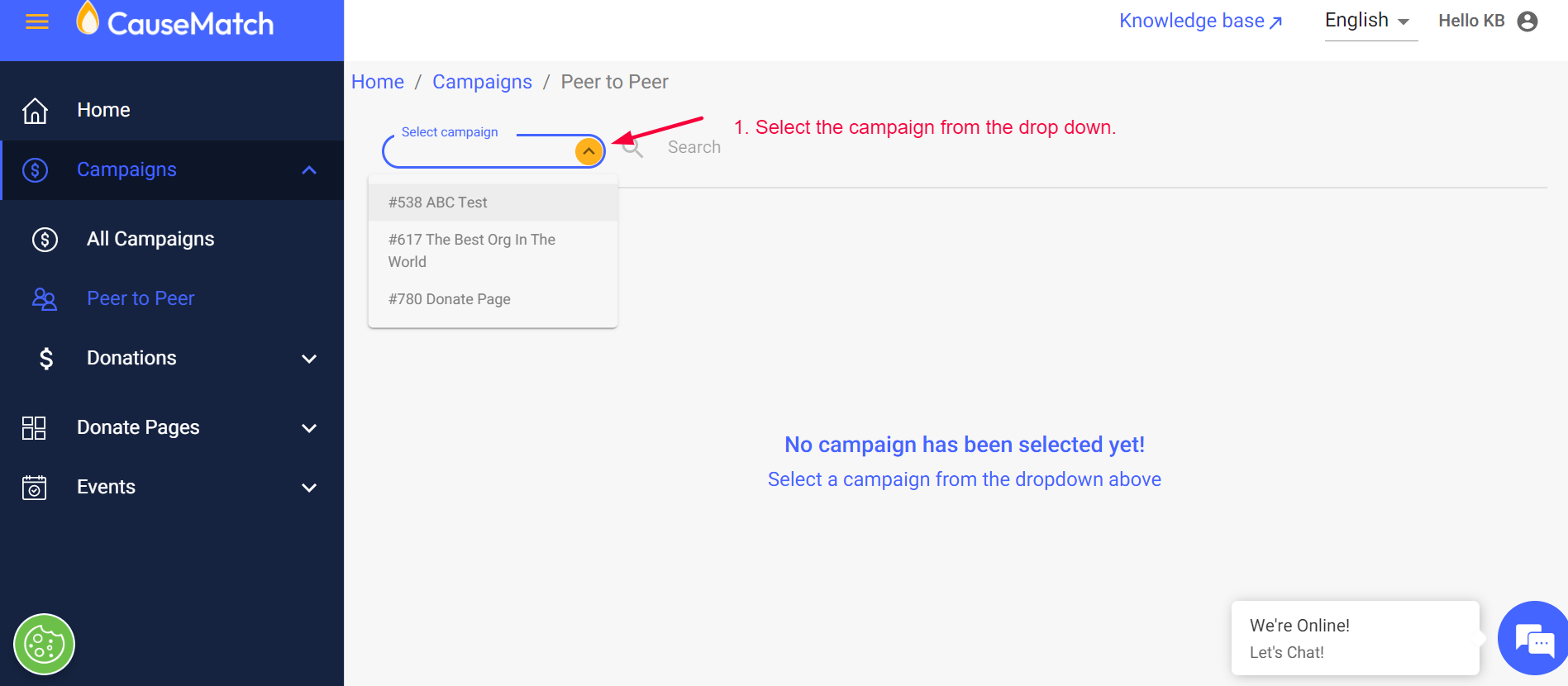Go to Campaigns breadcrumb link

pos(482,82)
